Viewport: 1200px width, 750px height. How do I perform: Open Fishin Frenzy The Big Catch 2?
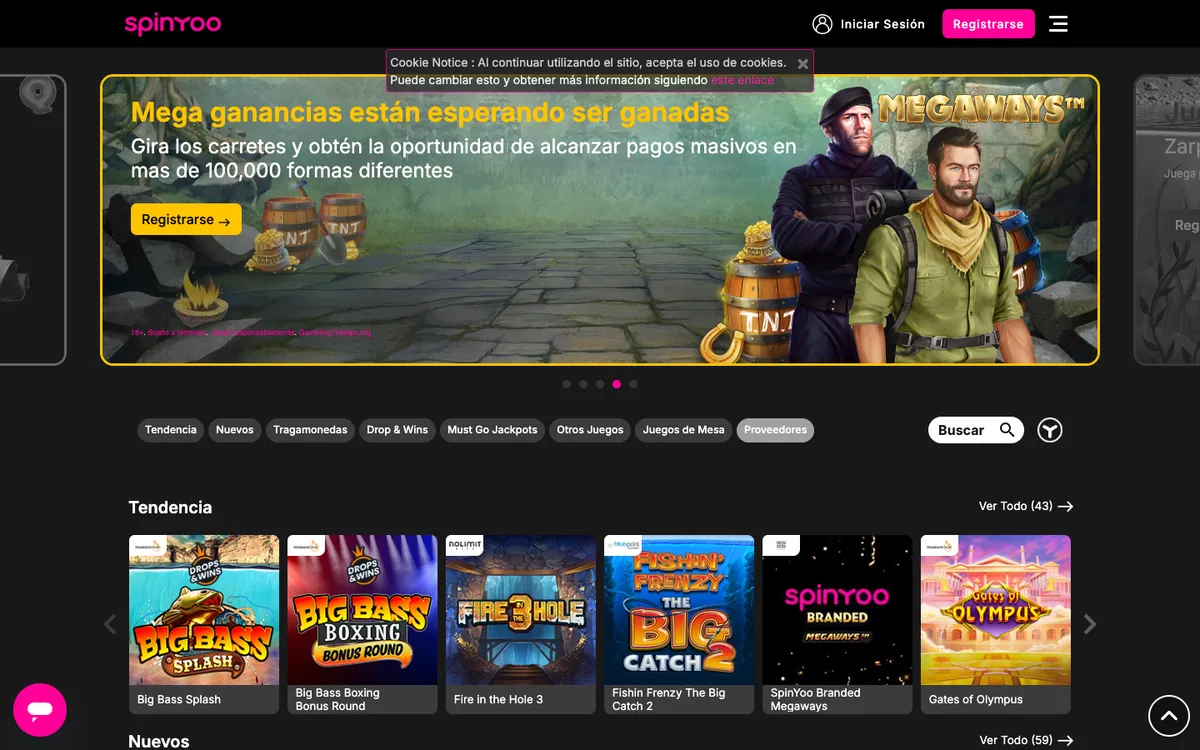click(679, 624)
